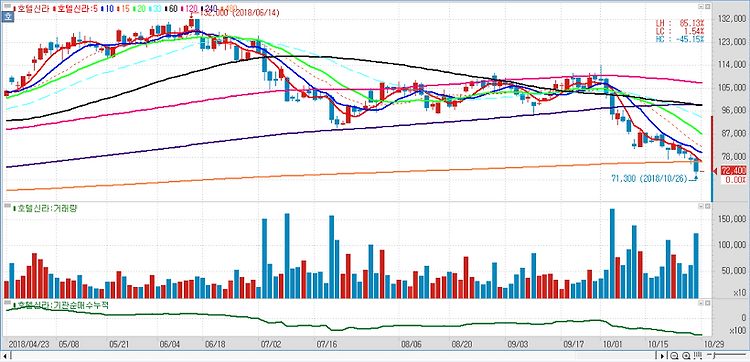Click the 150,000 volume axis label

[x=732, y=219]
